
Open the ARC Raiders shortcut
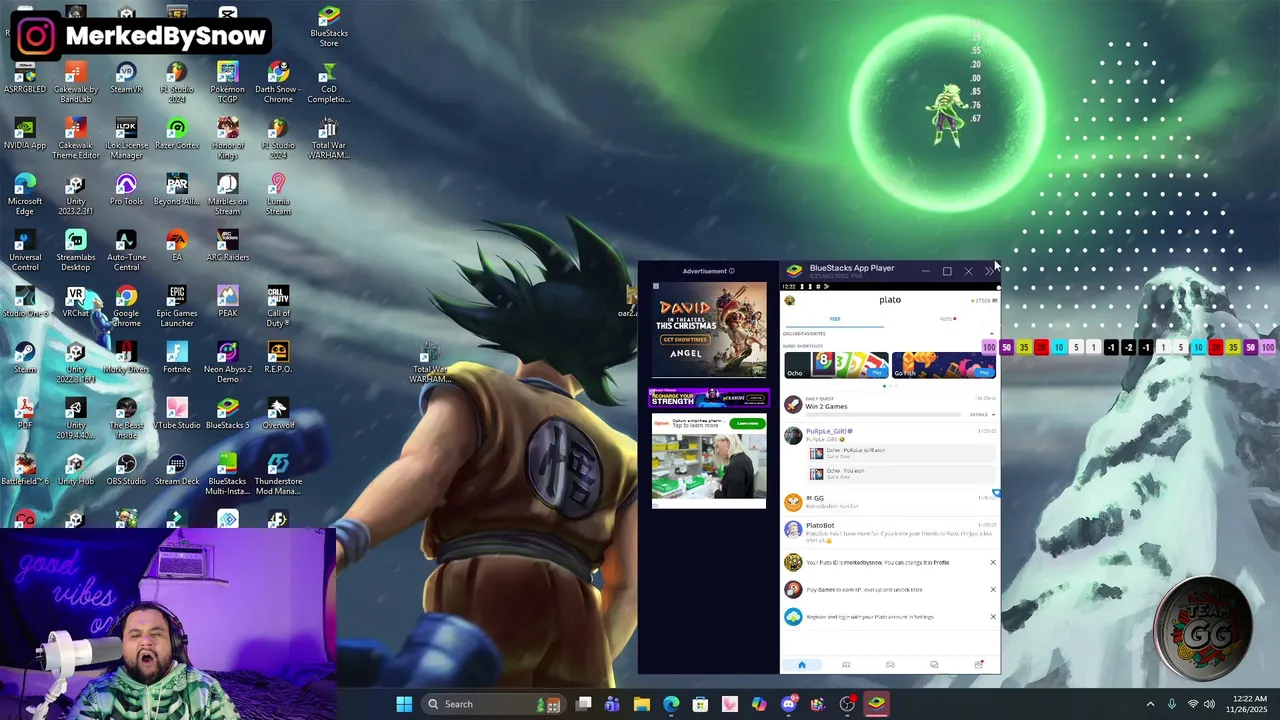(x=227, y=247)
